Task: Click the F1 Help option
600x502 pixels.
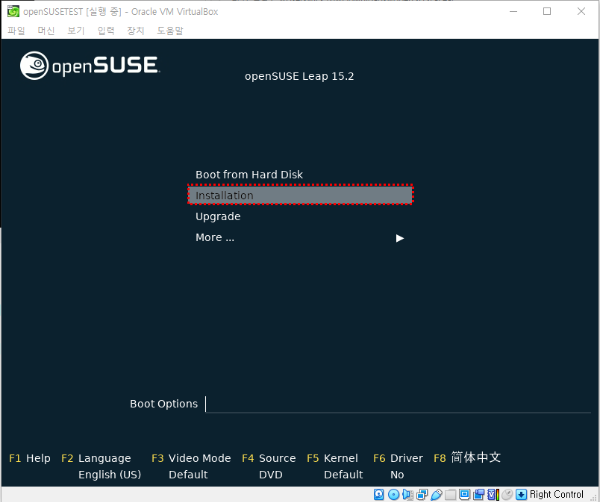Action: click(x=29, y=458)
